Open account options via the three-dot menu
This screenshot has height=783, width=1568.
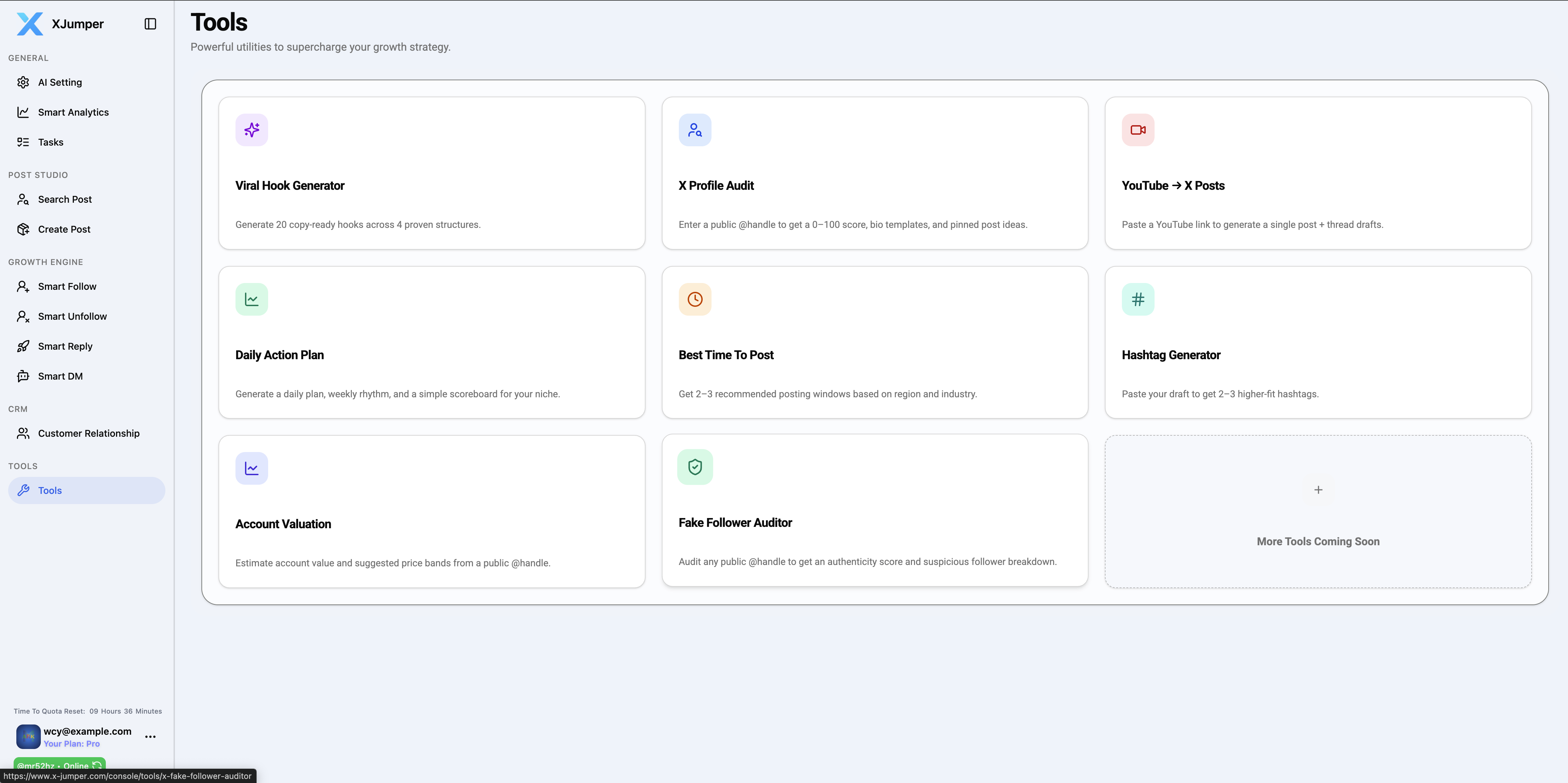(150, 737)
